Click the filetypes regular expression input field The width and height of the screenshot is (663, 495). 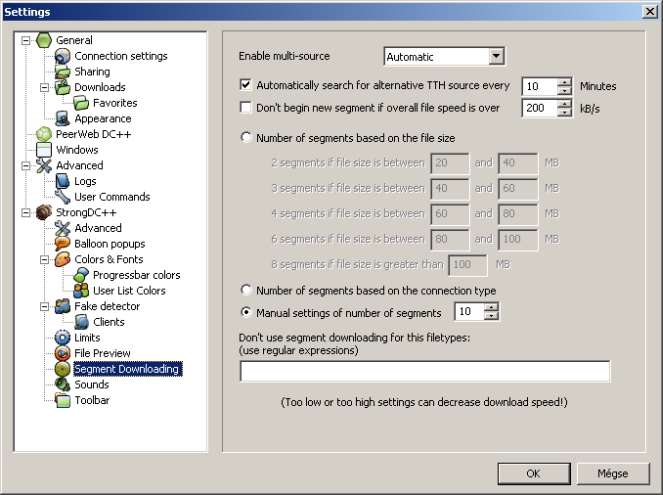425,372
